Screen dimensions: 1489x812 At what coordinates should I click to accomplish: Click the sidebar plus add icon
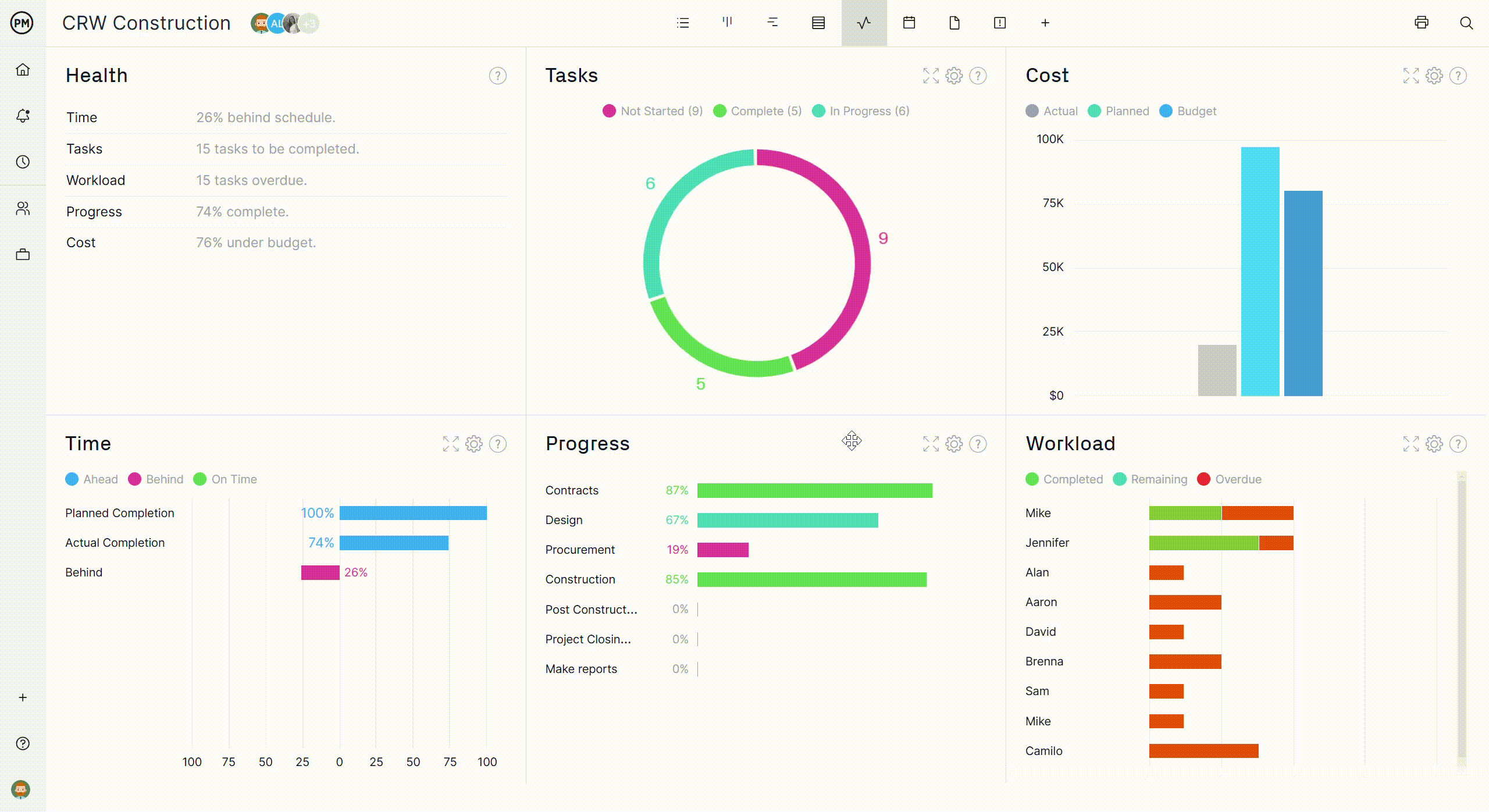(x=23, y=697)
